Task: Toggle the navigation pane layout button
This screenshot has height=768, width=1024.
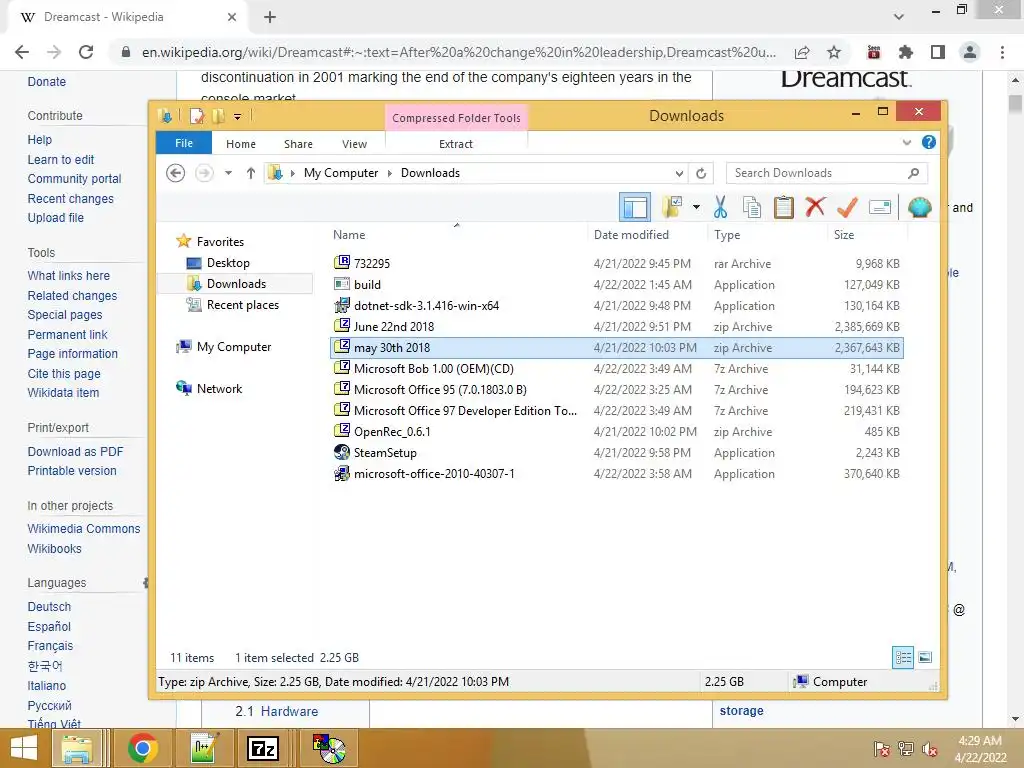Action: (635, 208)
